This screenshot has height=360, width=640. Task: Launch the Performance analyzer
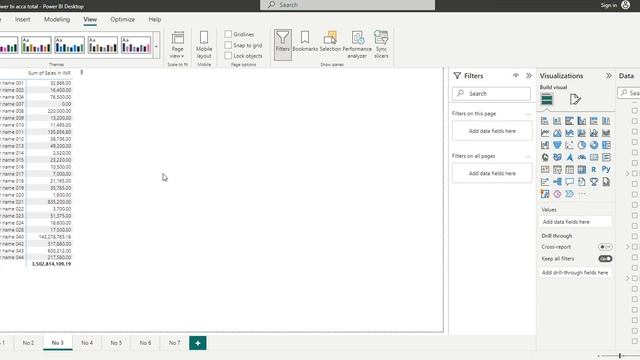click(357, 44)
